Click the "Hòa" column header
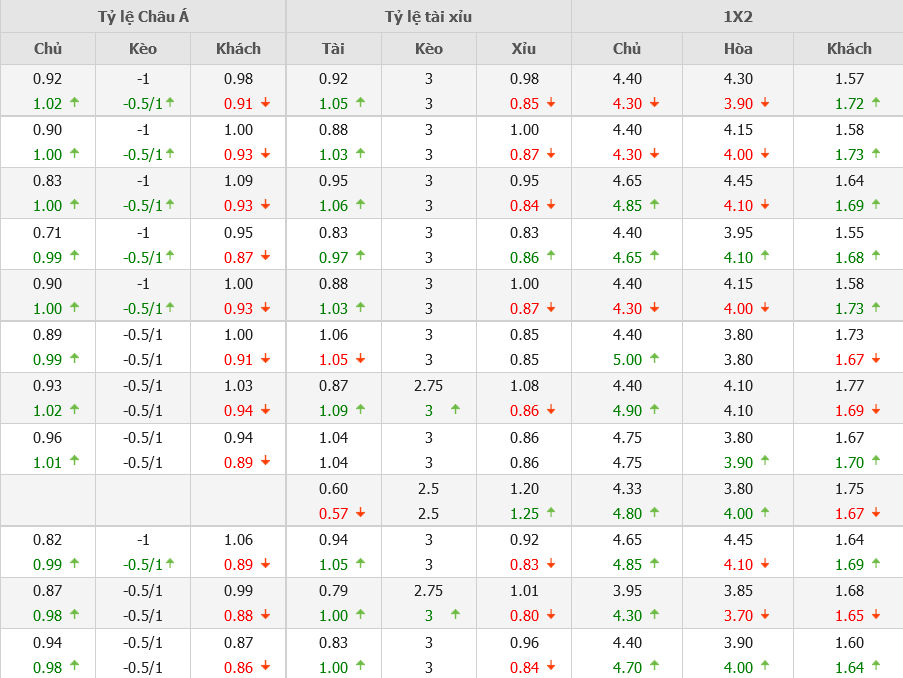The image size is (903, 678). [x=738, y=48]
